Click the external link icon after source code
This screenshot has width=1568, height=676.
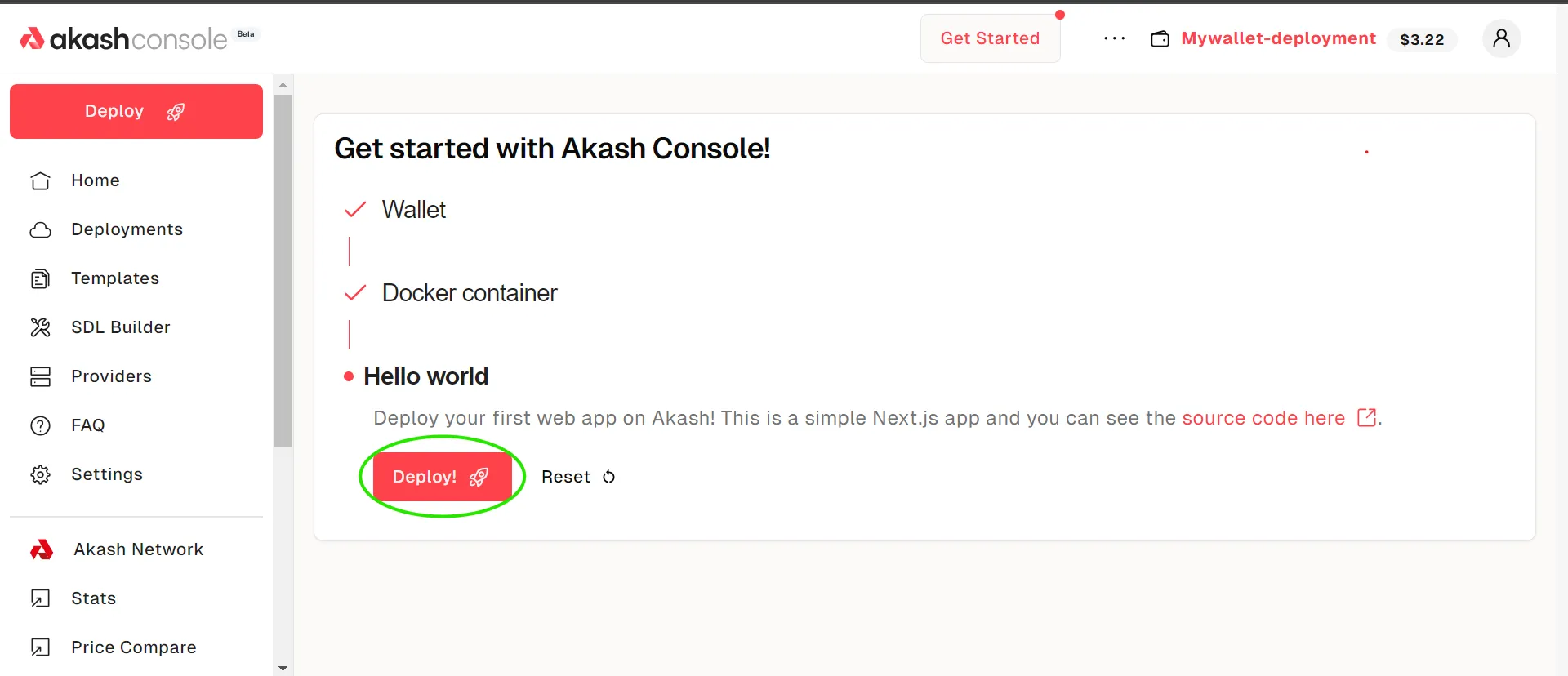click(1366, 418)
